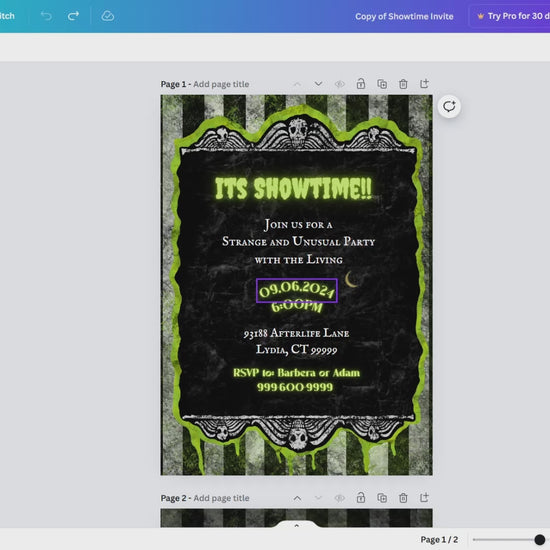This screenshot has height=550, width=550.
Task: Open the comment bubble beside the canvas
Action: [x=449, y=106]
